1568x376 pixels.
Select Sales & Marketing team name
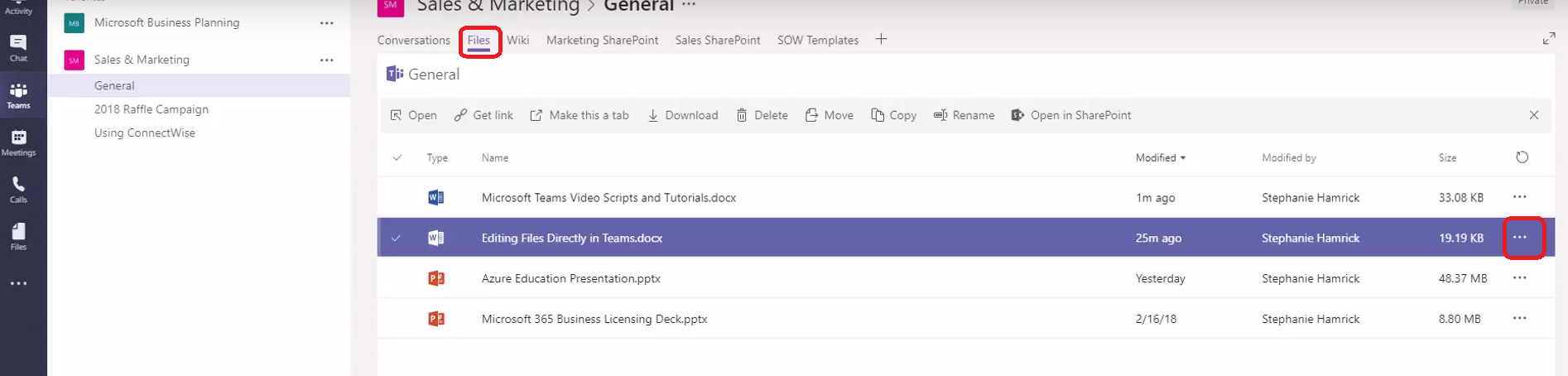[x=142, y=60]
